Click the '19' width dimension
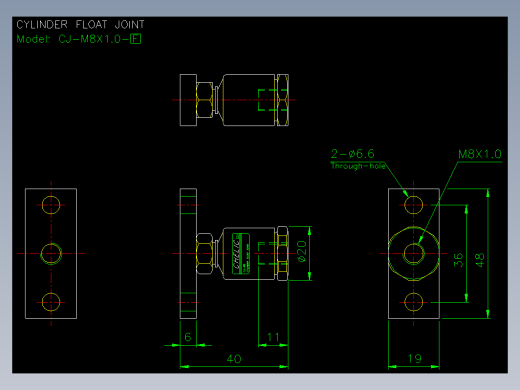The width and height of the screenshot is (520, 390). pyautogui.click(x=414, y=359)
